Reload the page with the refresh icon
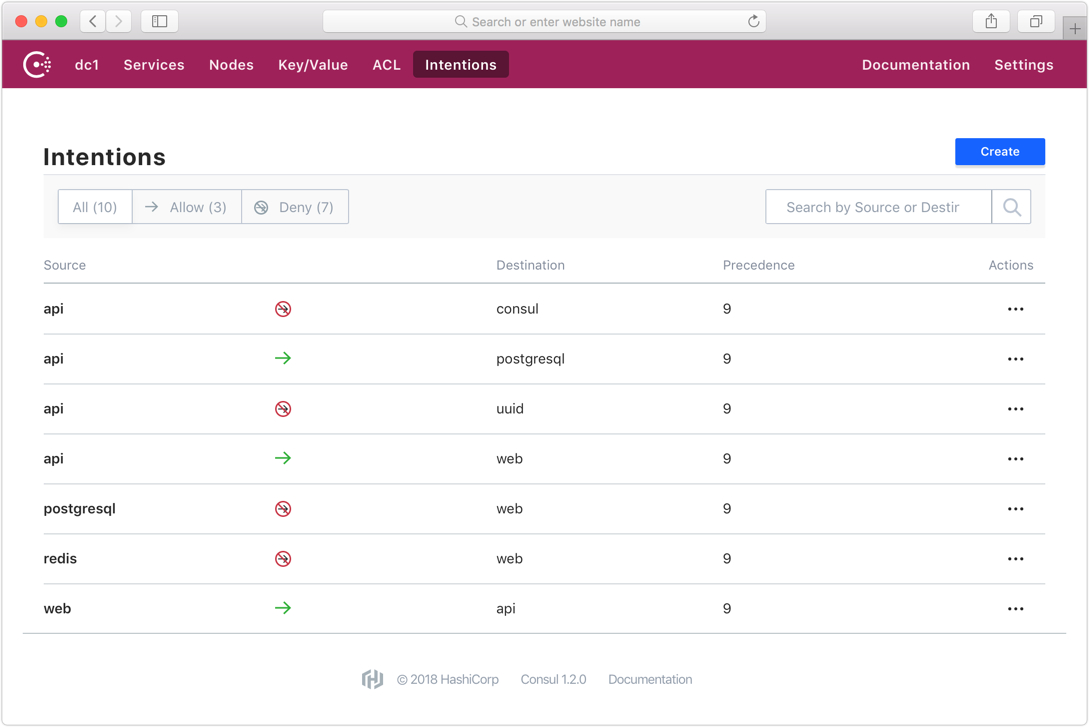The width and height of the screenshot is (1089, 727). pyautogui.click(x=753, y=21)
